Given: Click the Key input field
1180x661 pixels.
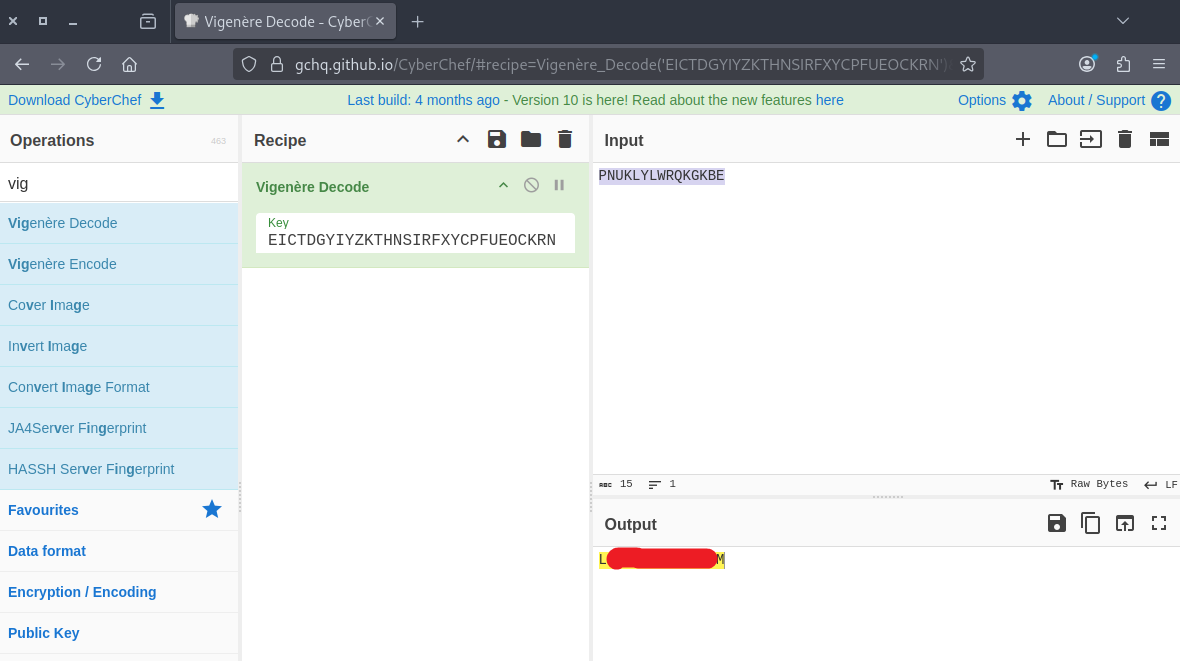Looking at the screenshot, I should coord(415,240).
